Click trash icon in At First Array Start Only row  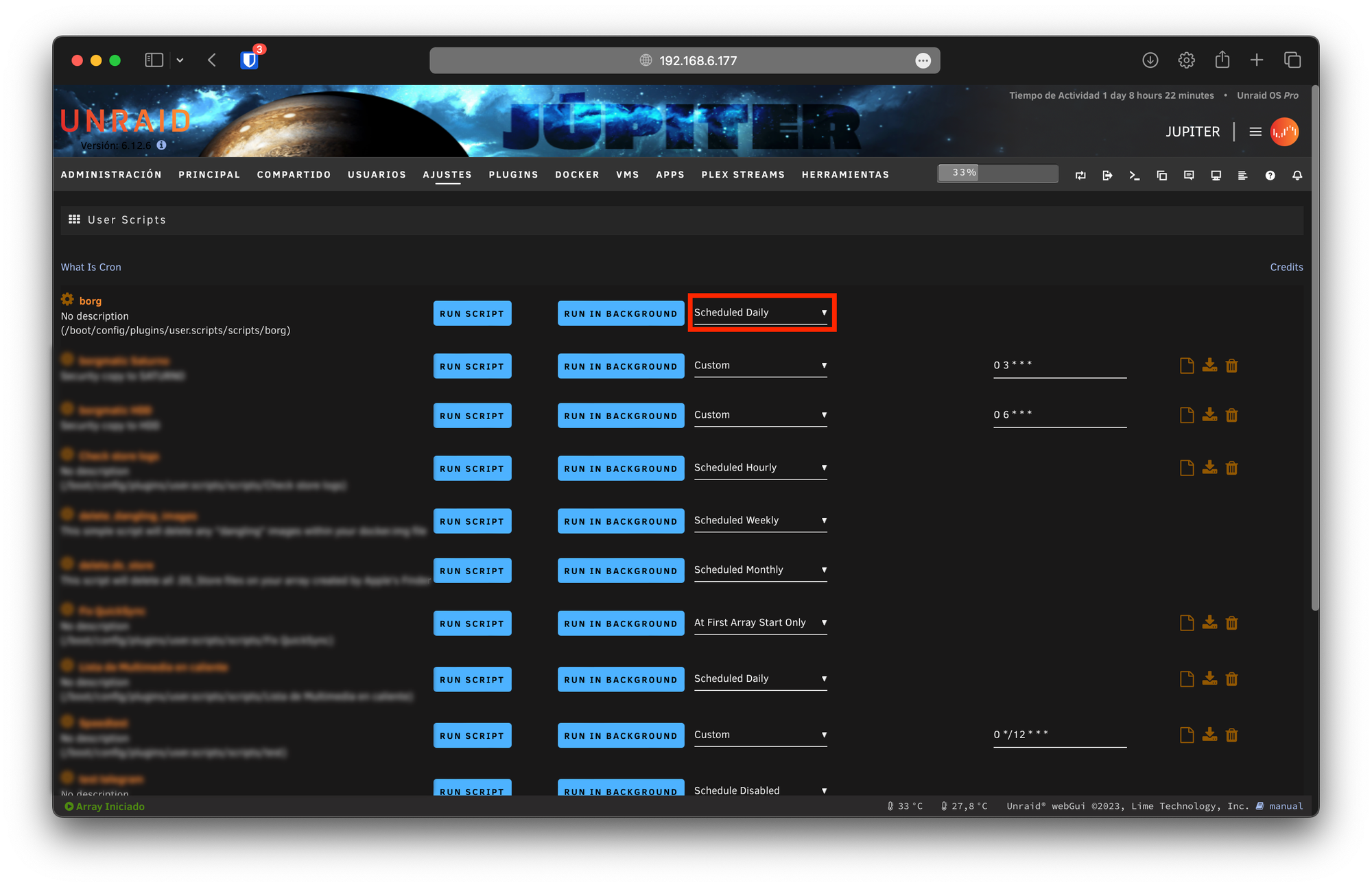[1232, 623]
